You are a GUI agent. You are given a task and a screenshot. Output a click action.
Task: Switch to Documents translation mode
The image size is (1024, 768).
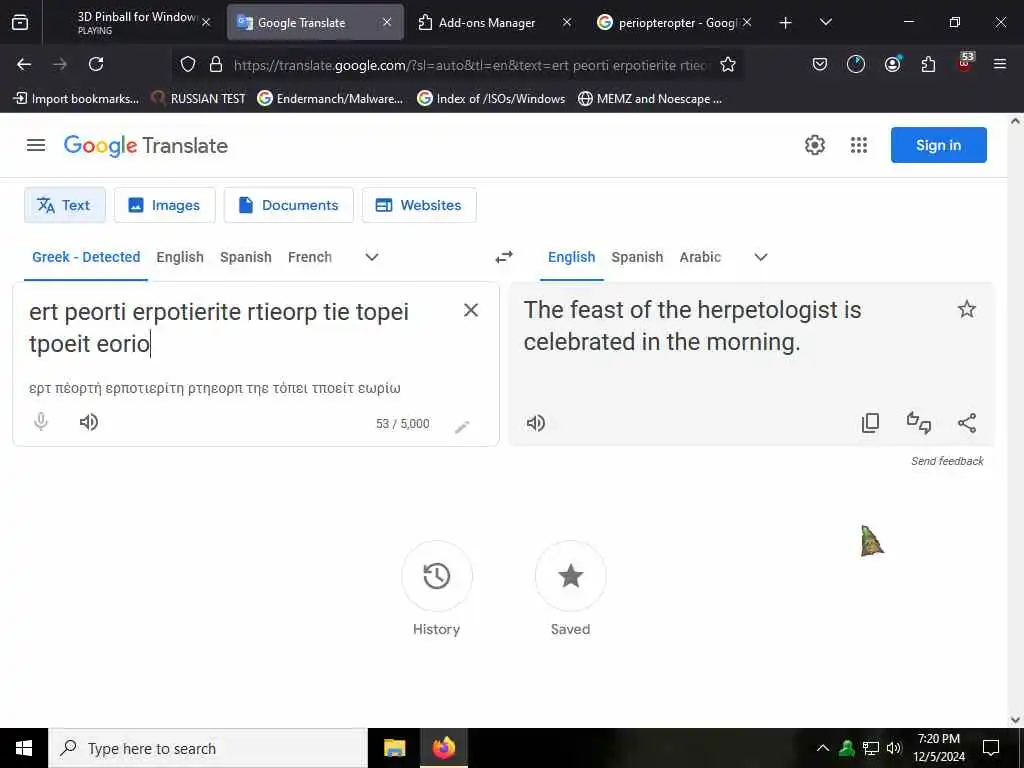[289, 205]
